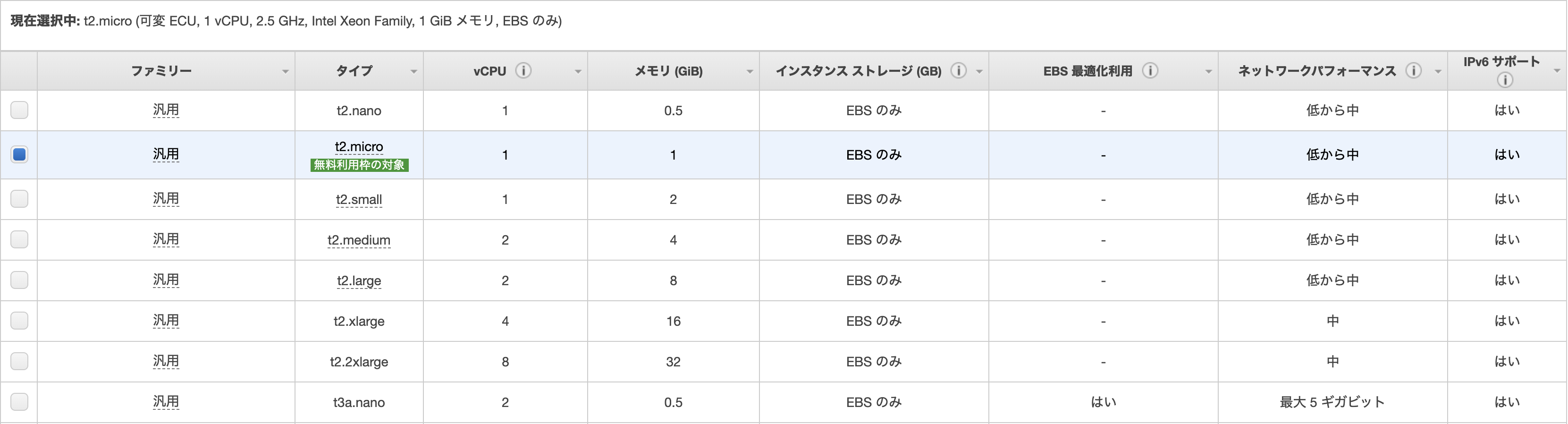Open info icon for インスタンス ストレージ (GB)
This screenshot has height=424, width=1568.
[x=958, y=71]
